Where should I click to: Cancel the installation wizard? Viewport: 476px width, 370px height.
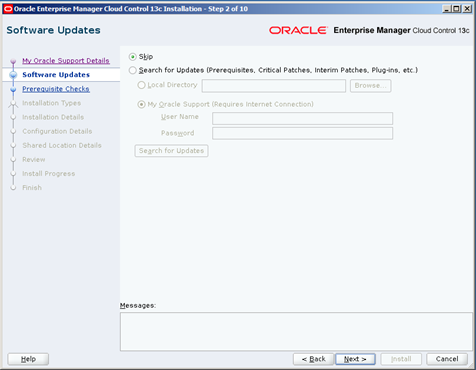447,359
